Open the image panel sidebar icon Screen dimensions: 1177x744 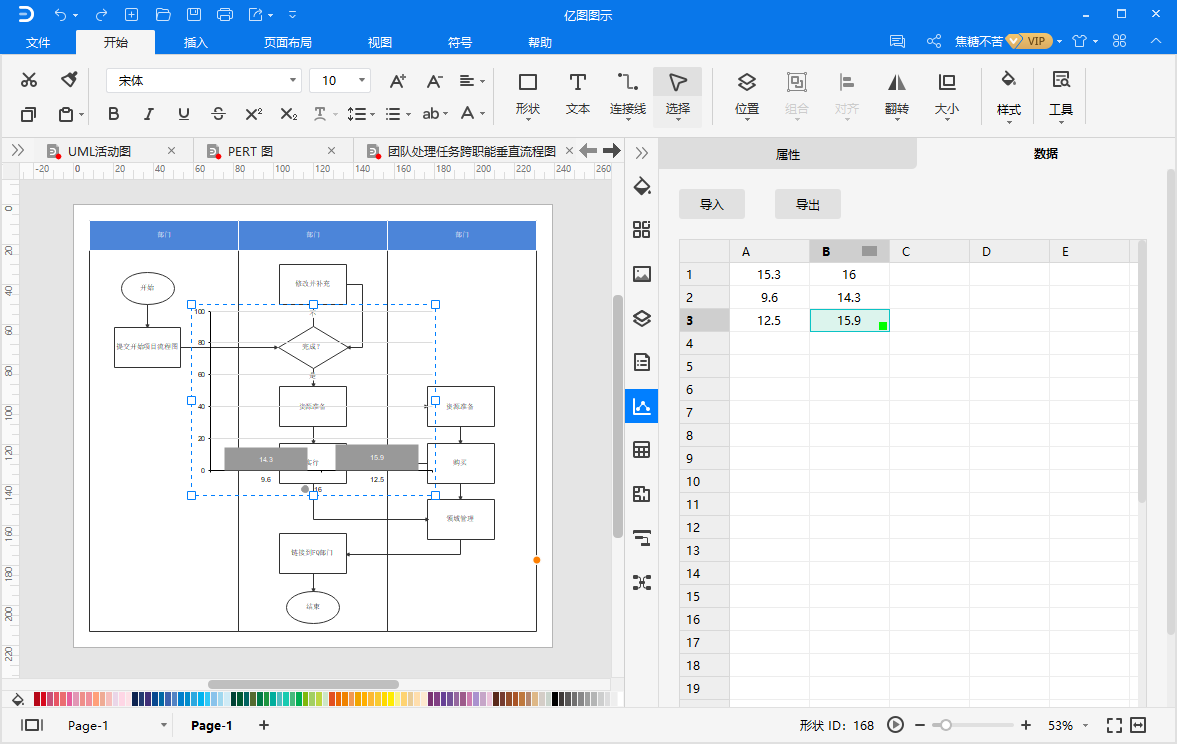point(642,274)
